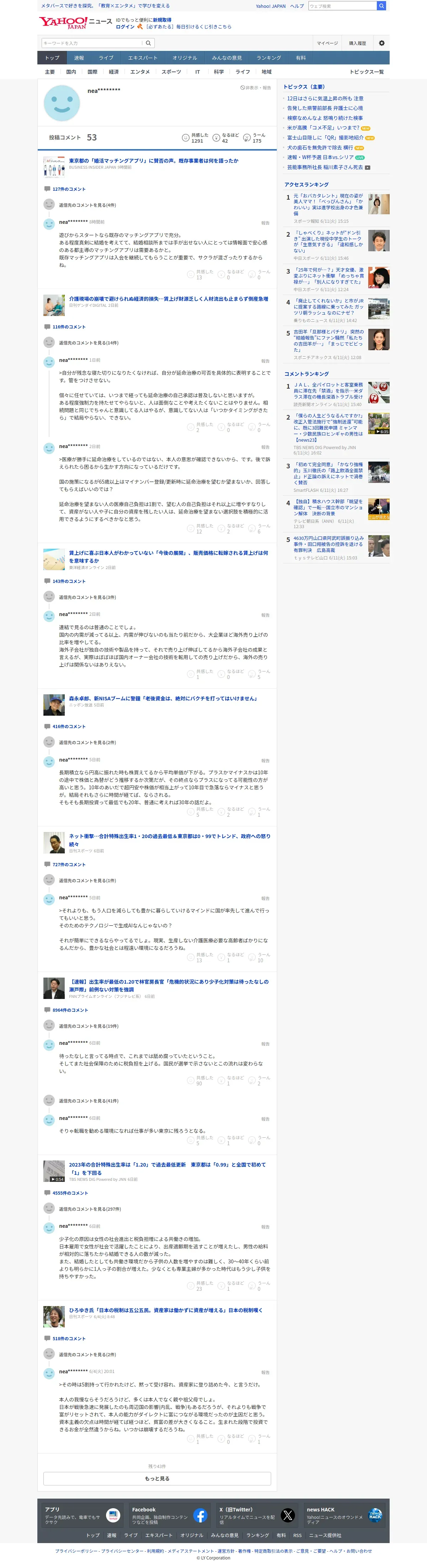Click speech bubble icon beside 8964件のコメント
Image resolution: width=427 pixels, height=1568 pixels.
click(x=47, y=1010)
